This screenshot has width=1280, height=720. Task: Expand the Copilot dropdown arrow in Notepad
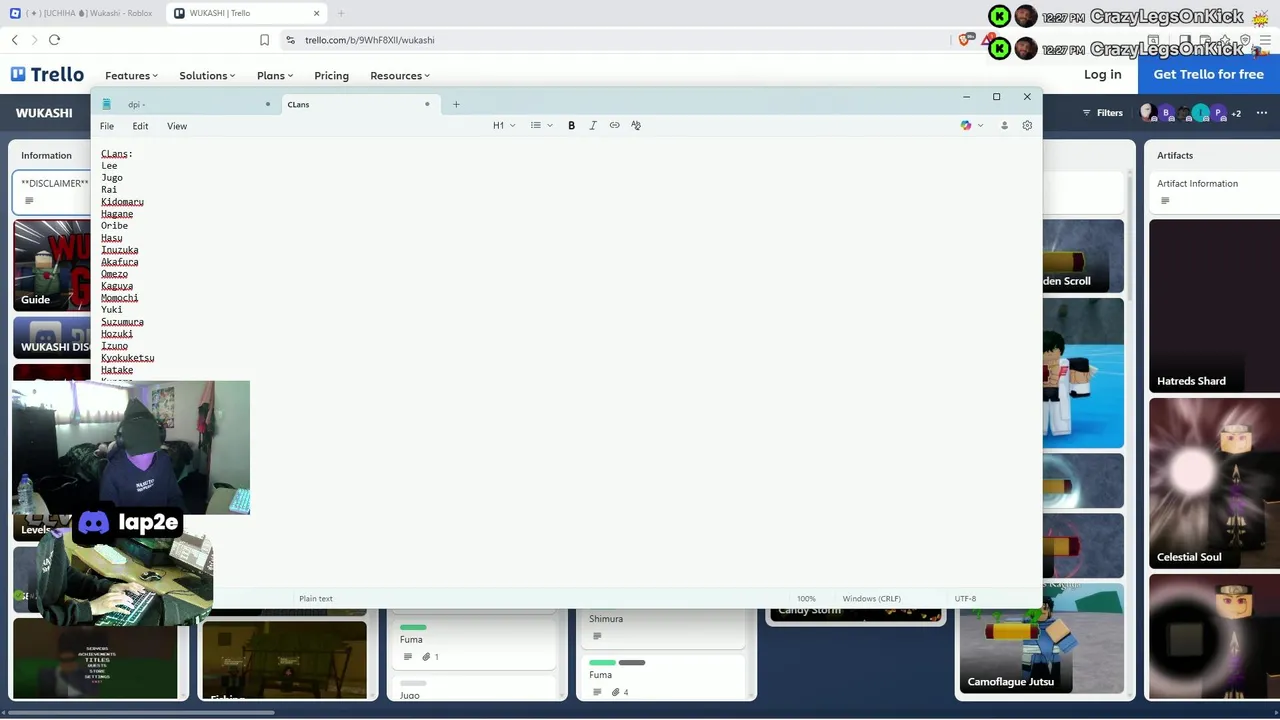pos(980,126)
